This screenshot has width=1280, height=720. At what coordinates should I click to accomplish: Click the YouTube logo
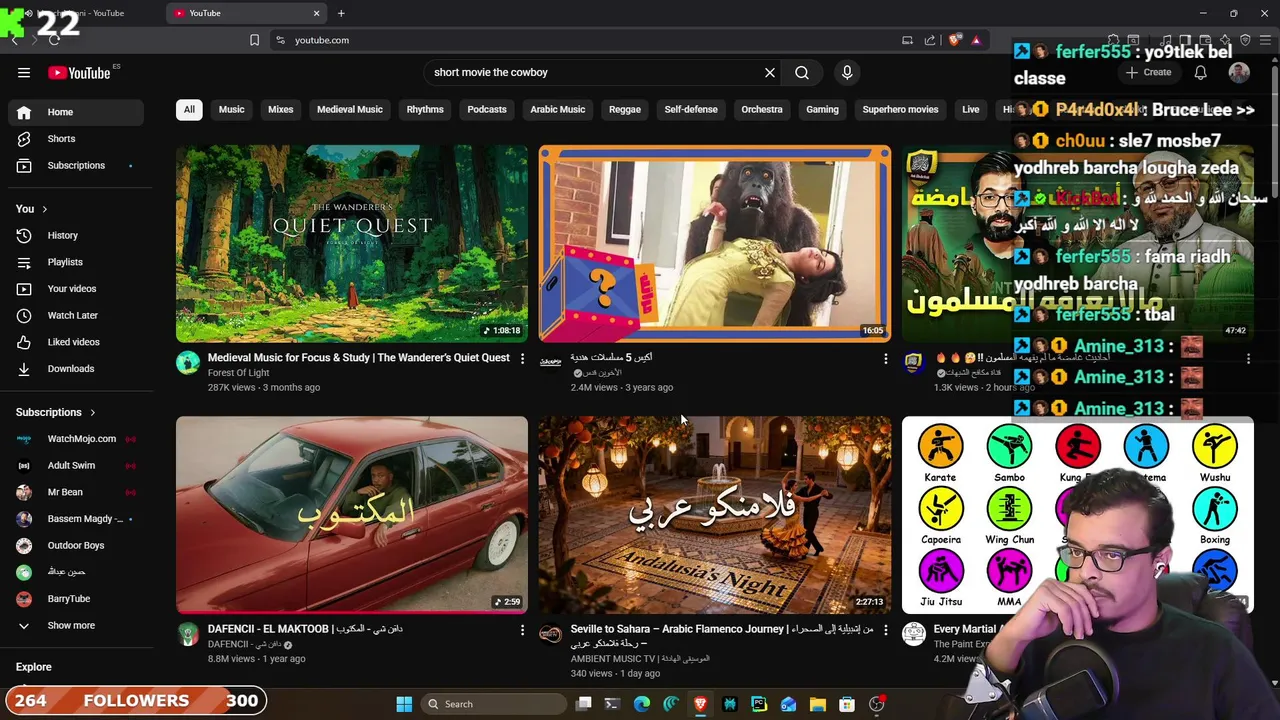[x=79, y=72]
